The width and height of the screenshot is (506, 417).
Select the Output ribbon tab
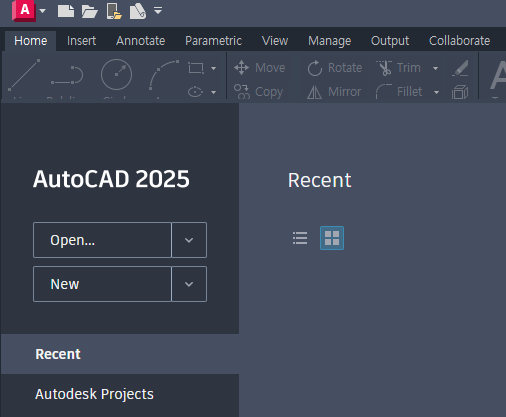(x=390, y=41)
